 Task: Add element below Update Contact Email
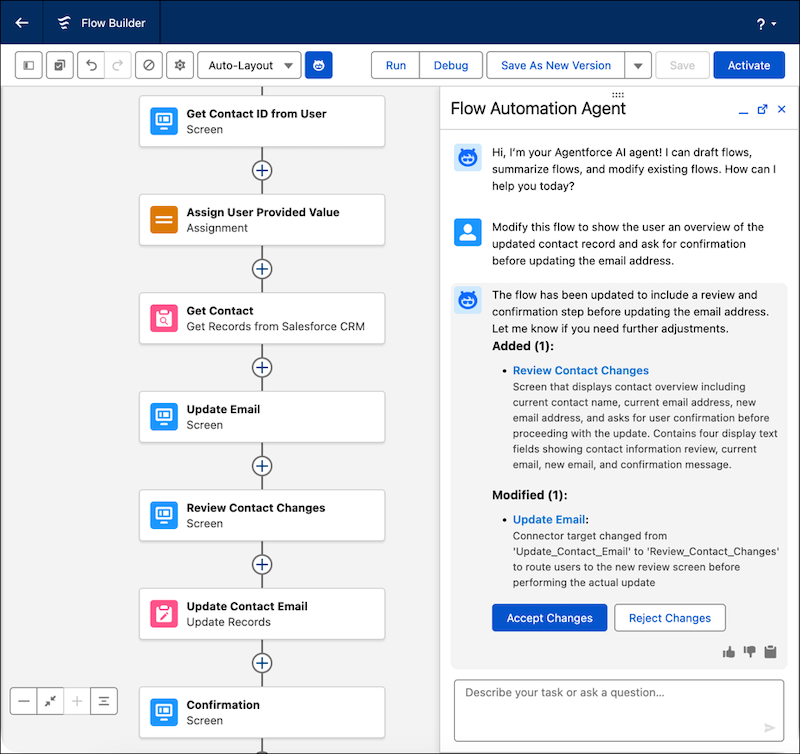(262, 663)
